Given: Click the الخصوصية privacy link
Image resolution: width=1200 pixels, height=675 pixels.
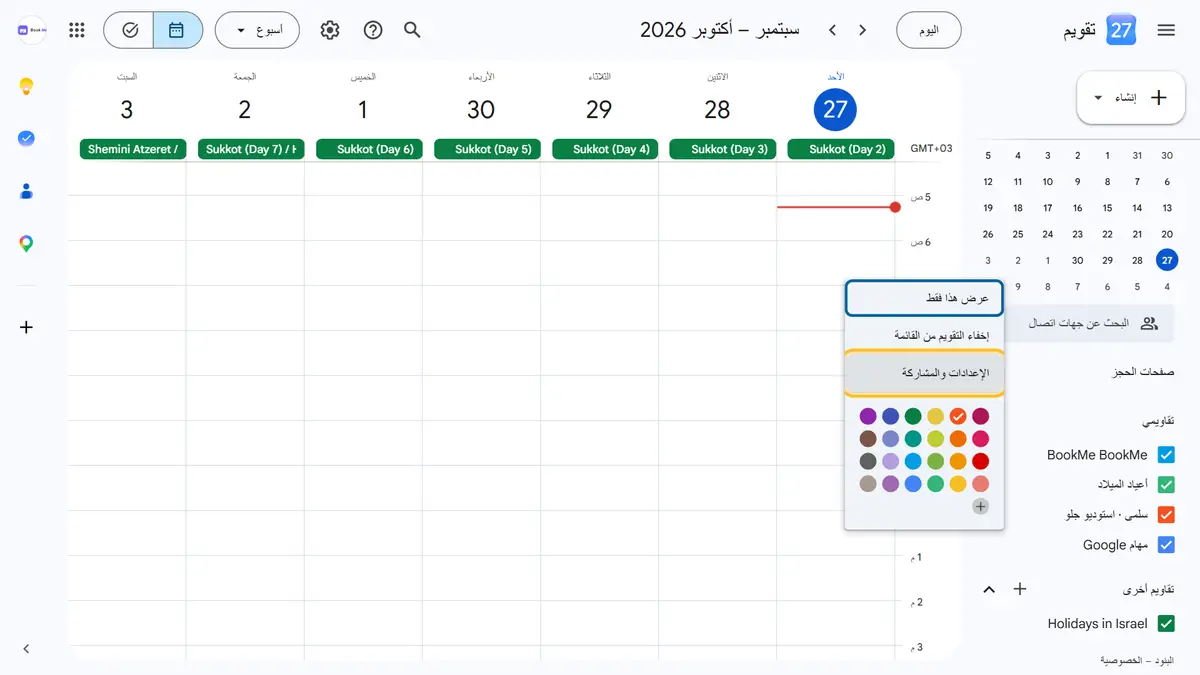Looking at the screenshot, I should pos(1122,661).
